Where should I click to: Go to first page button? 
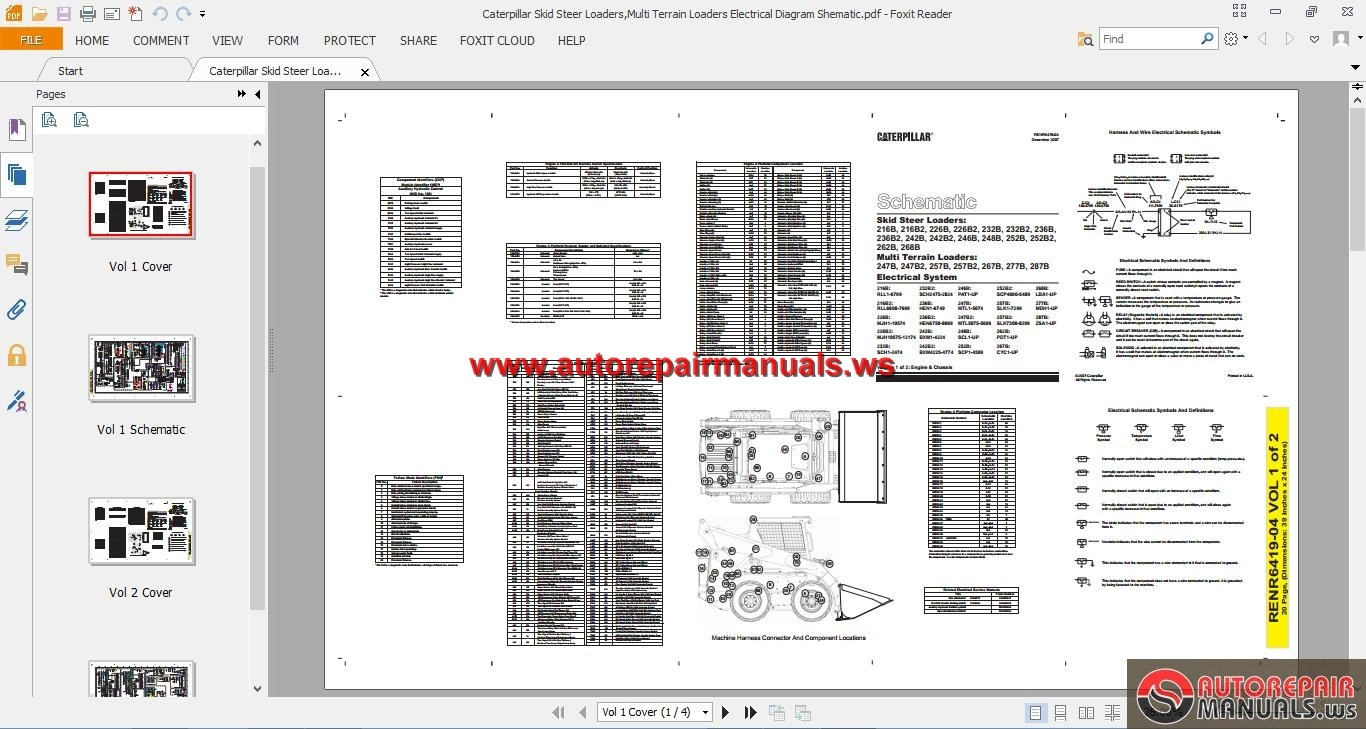(559, 712)
